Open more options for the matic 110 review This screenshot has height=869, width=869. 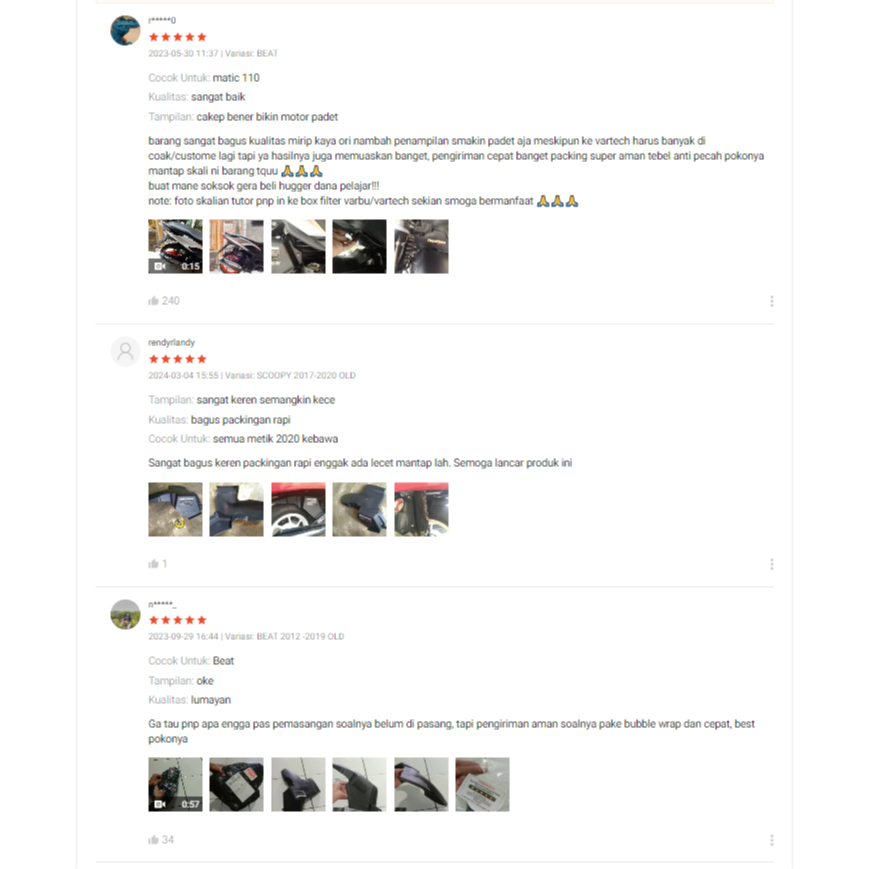tap(771, 301)
